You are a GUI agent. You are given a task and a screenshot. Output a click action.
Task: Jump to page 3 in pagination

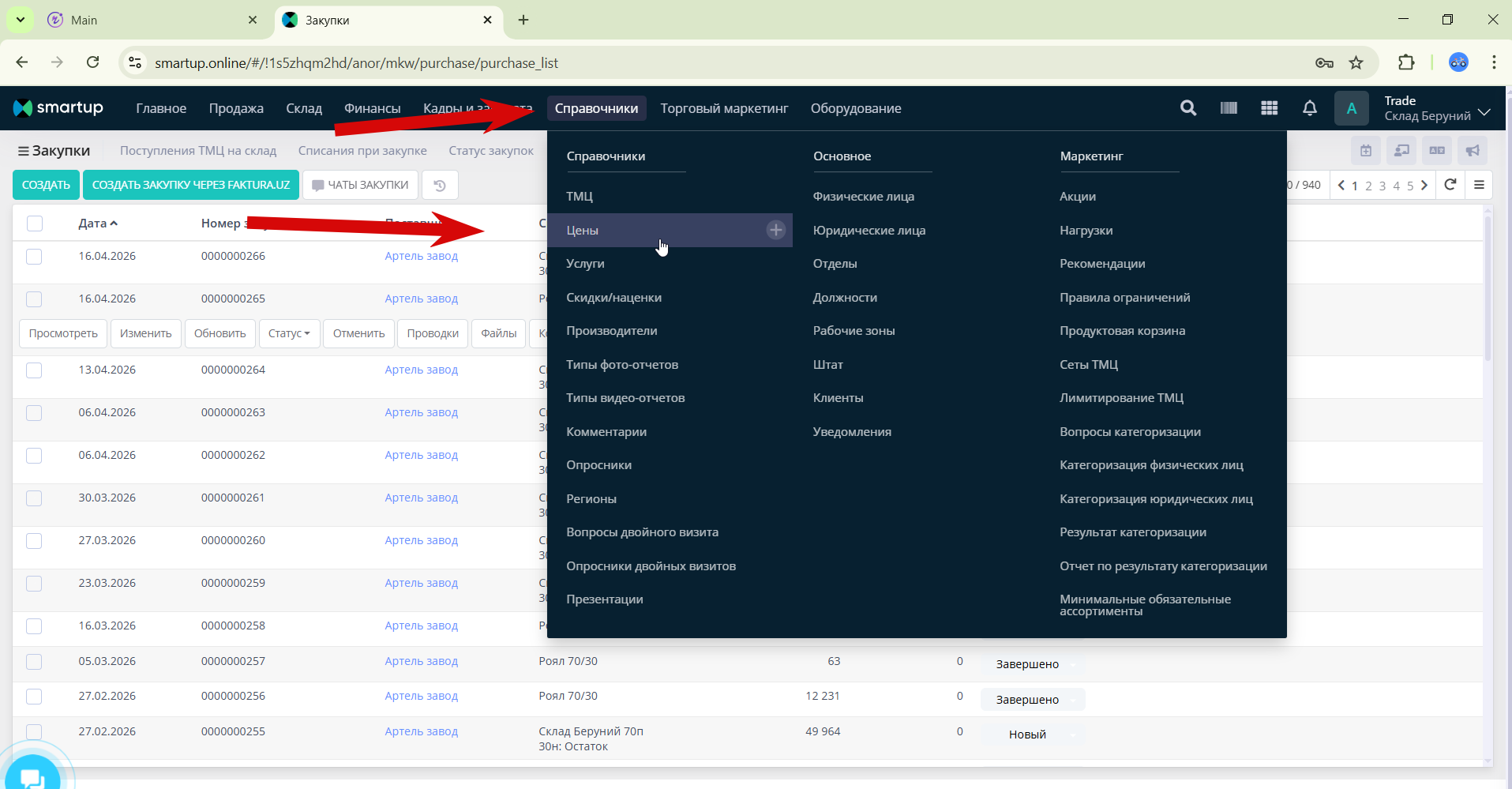tap(1383, 186)
